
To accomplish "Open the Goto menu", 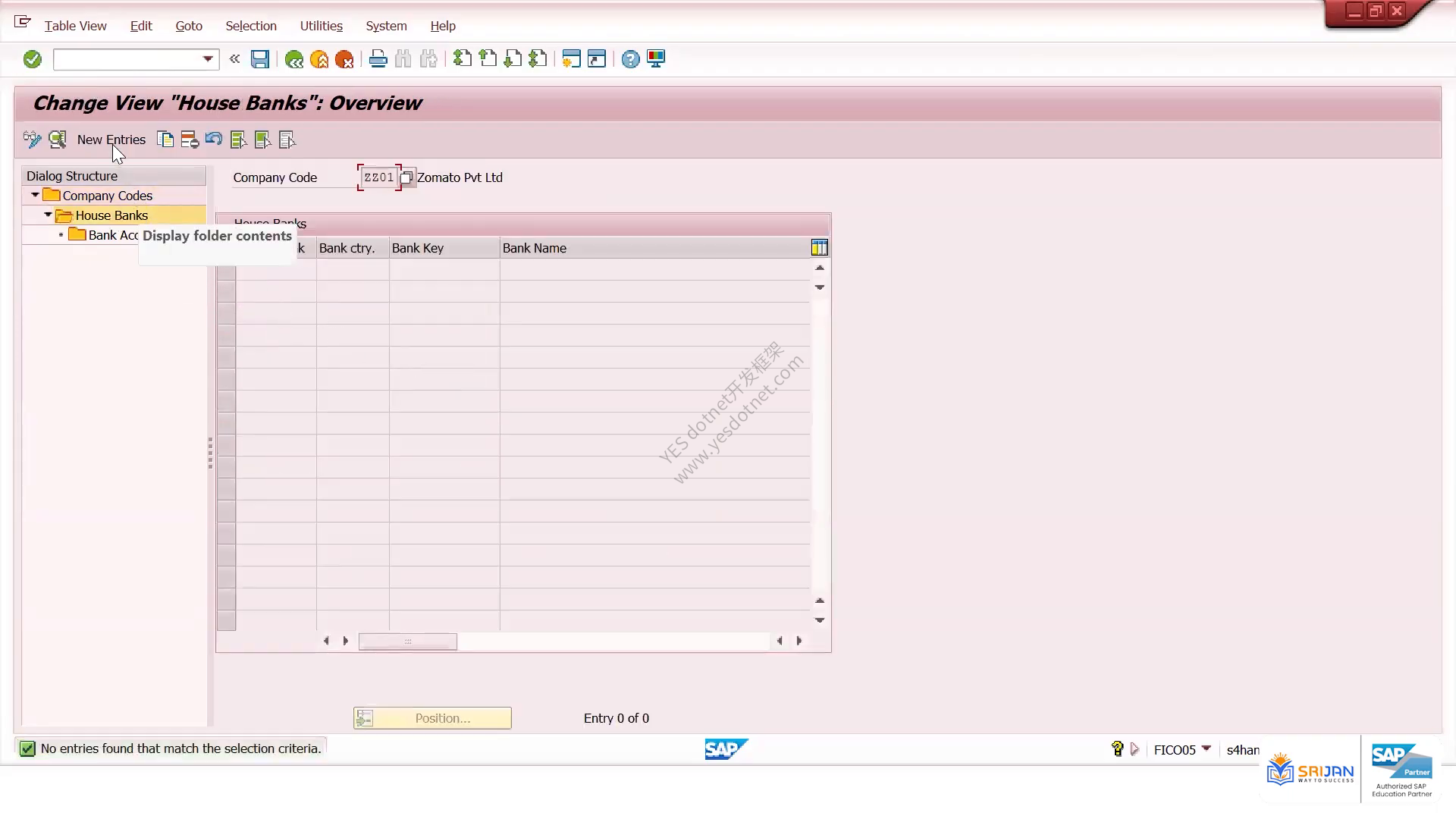I will coord(189,26).
